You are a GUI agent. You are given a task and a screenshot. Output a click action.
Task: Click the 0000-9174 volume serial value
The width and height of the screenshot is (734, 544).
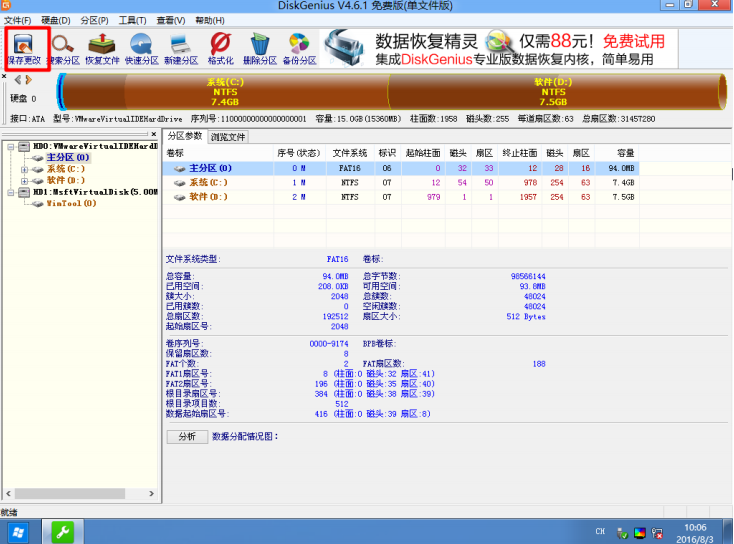(x=329, y=344)
